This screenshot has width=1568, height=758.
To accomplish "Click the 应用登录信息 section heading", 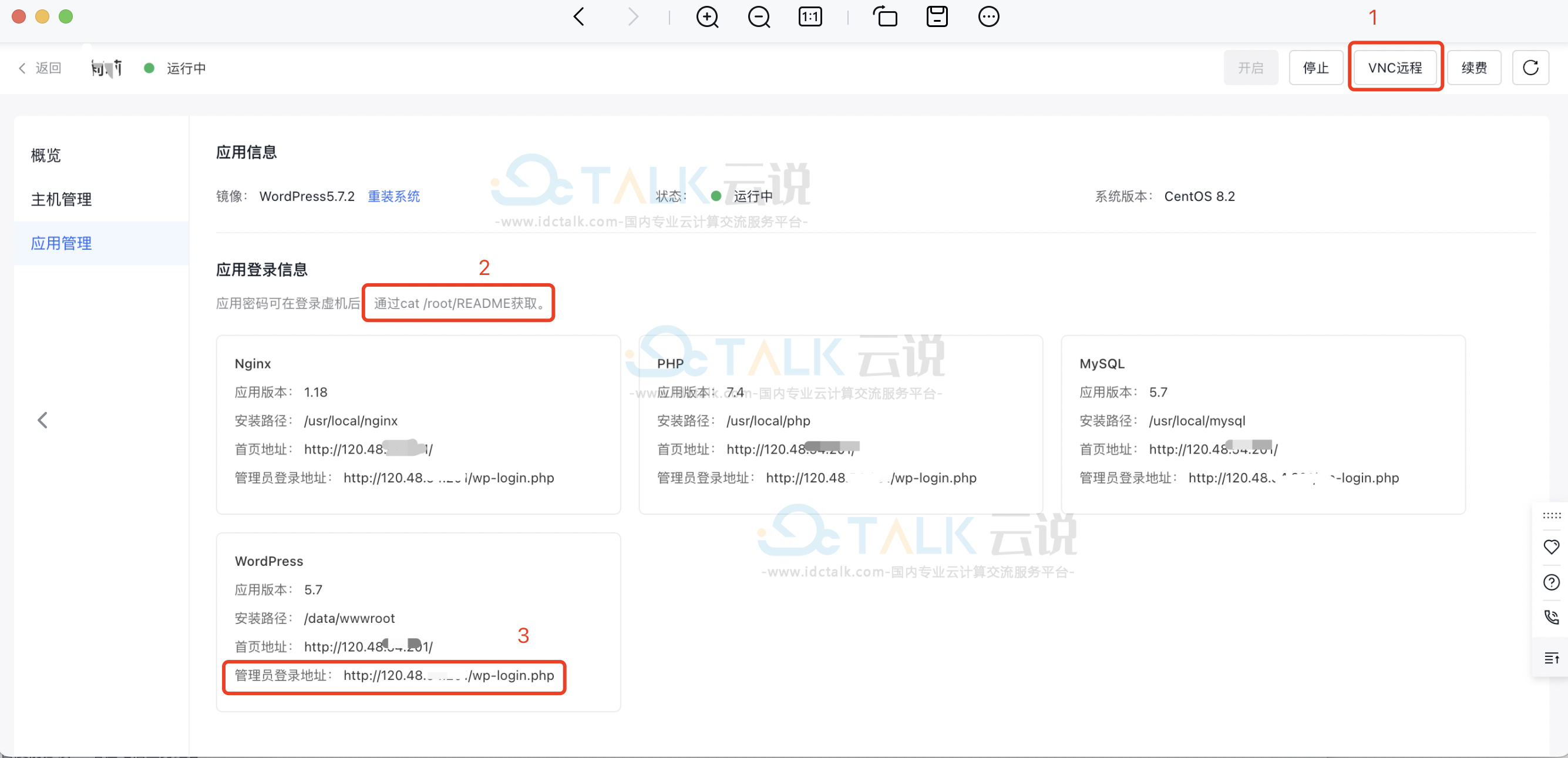I will point(262,270).
